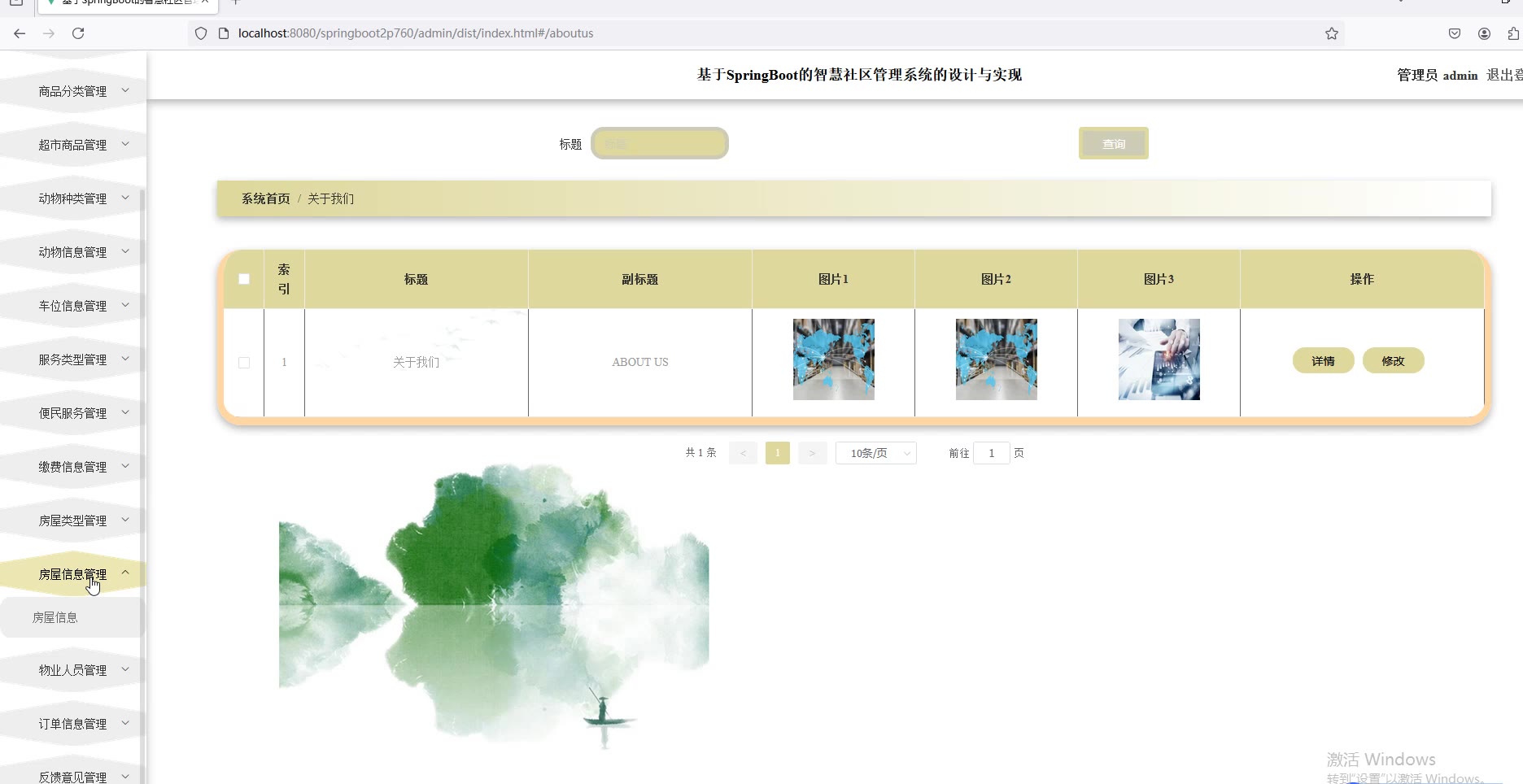
Task: Open 图片3 thumbnail in table row
Action: 1159,359
